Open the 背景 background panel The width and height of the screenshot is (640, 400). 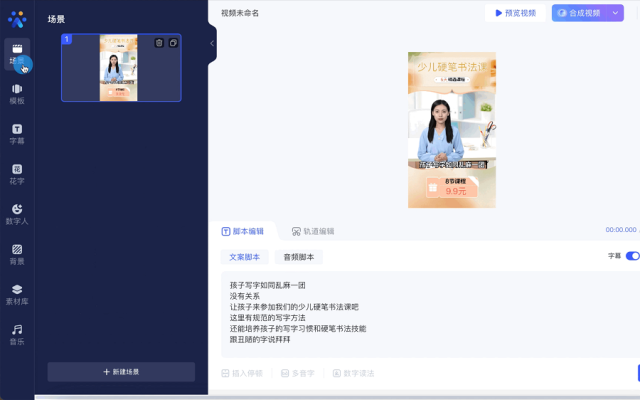pyautogui.click(x=17, y=255)
